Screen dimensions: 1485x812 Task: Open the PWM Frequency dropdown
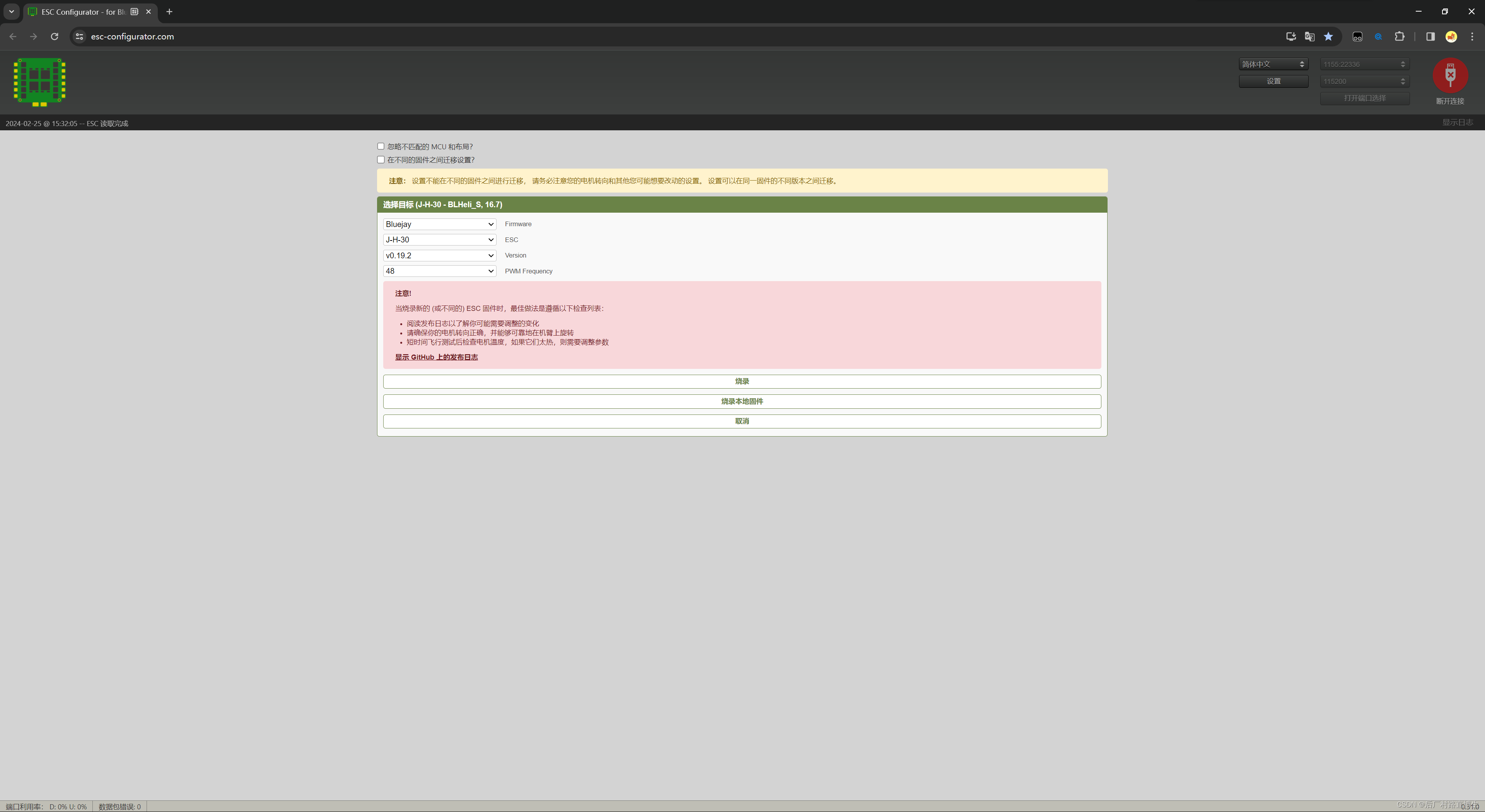(x=439, y=271)
